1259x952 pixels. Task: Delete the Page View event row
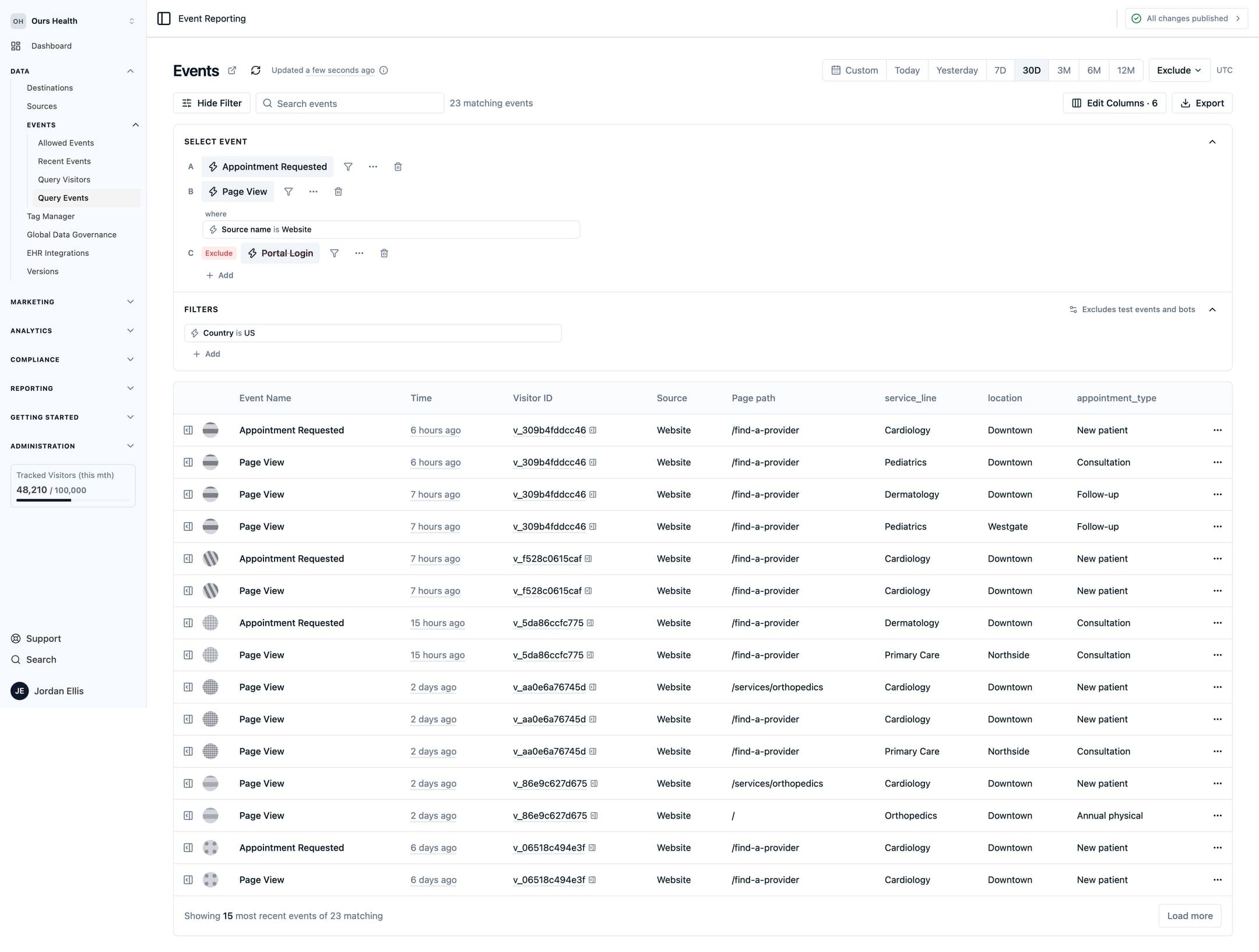[x=338, y=192]
